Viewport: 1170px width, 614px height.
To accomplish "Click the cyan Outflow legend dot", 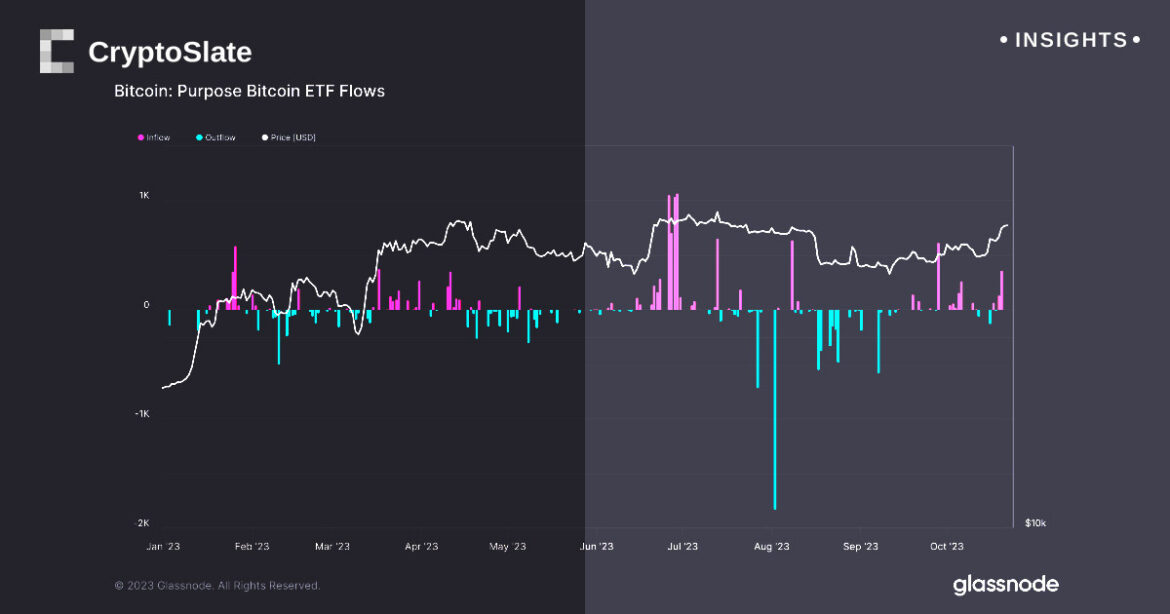I will [x=200, y=137].
